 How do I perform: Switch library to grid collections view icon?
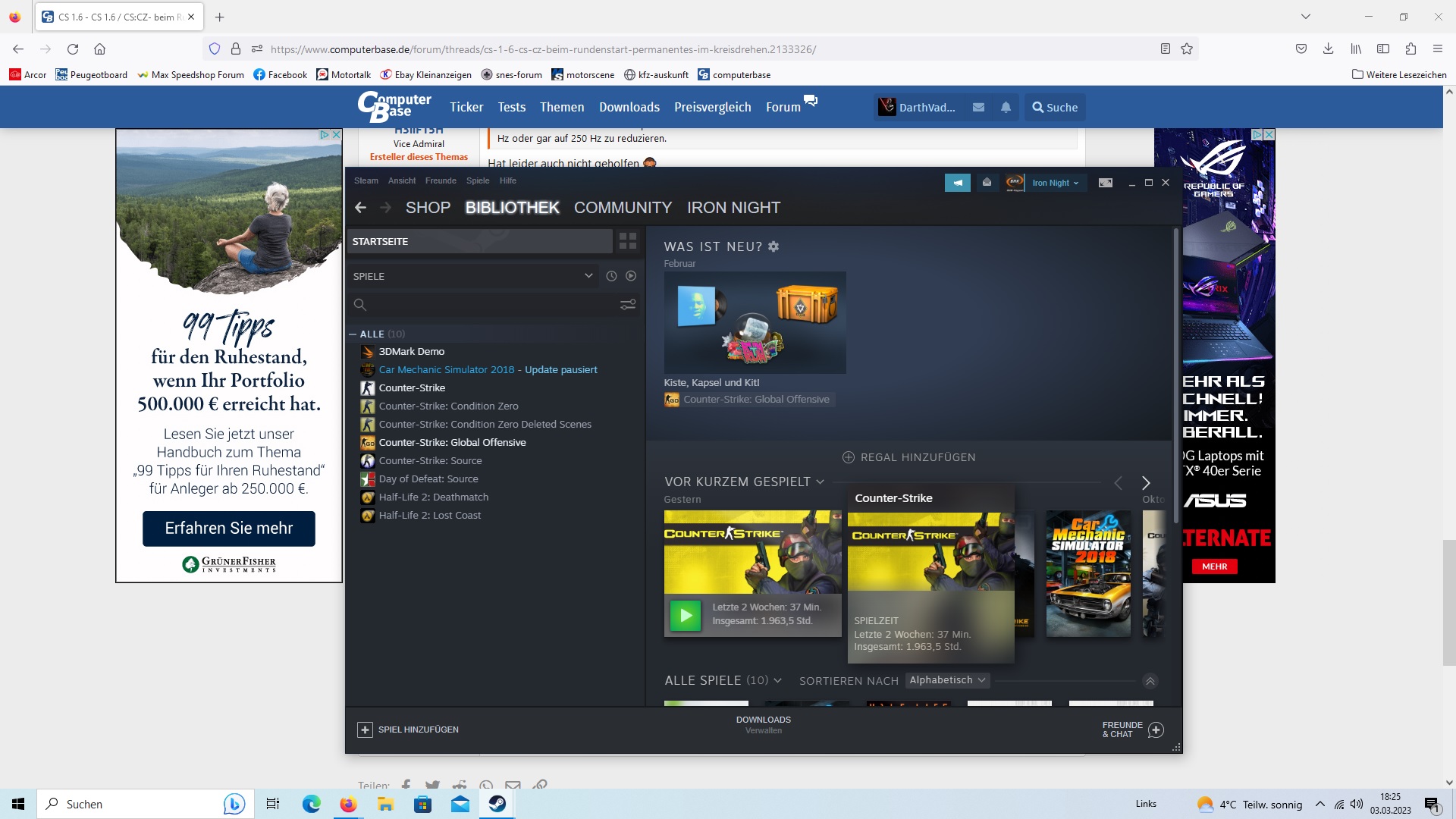(628, 241)
